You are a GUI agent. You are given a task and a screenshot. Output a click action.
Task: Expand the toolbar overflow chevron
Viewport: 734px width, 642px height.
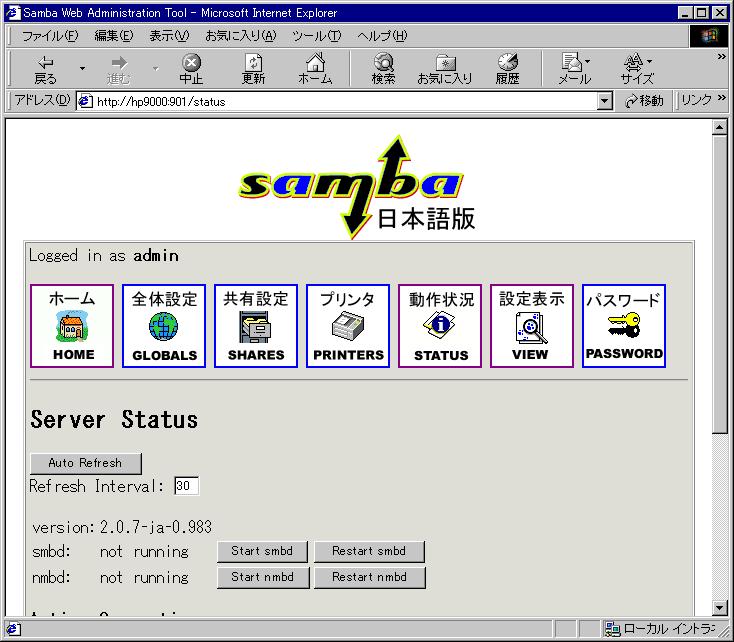[721, 57]
